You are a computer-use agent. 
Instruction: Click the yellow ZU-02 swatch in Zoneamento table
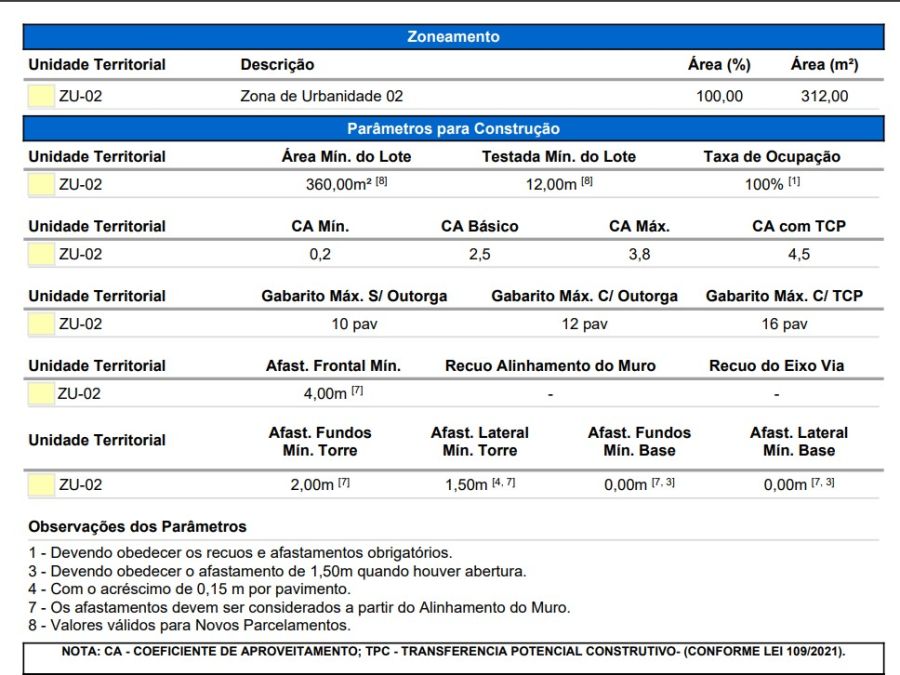pyautogui.click(x=41, y=97)
